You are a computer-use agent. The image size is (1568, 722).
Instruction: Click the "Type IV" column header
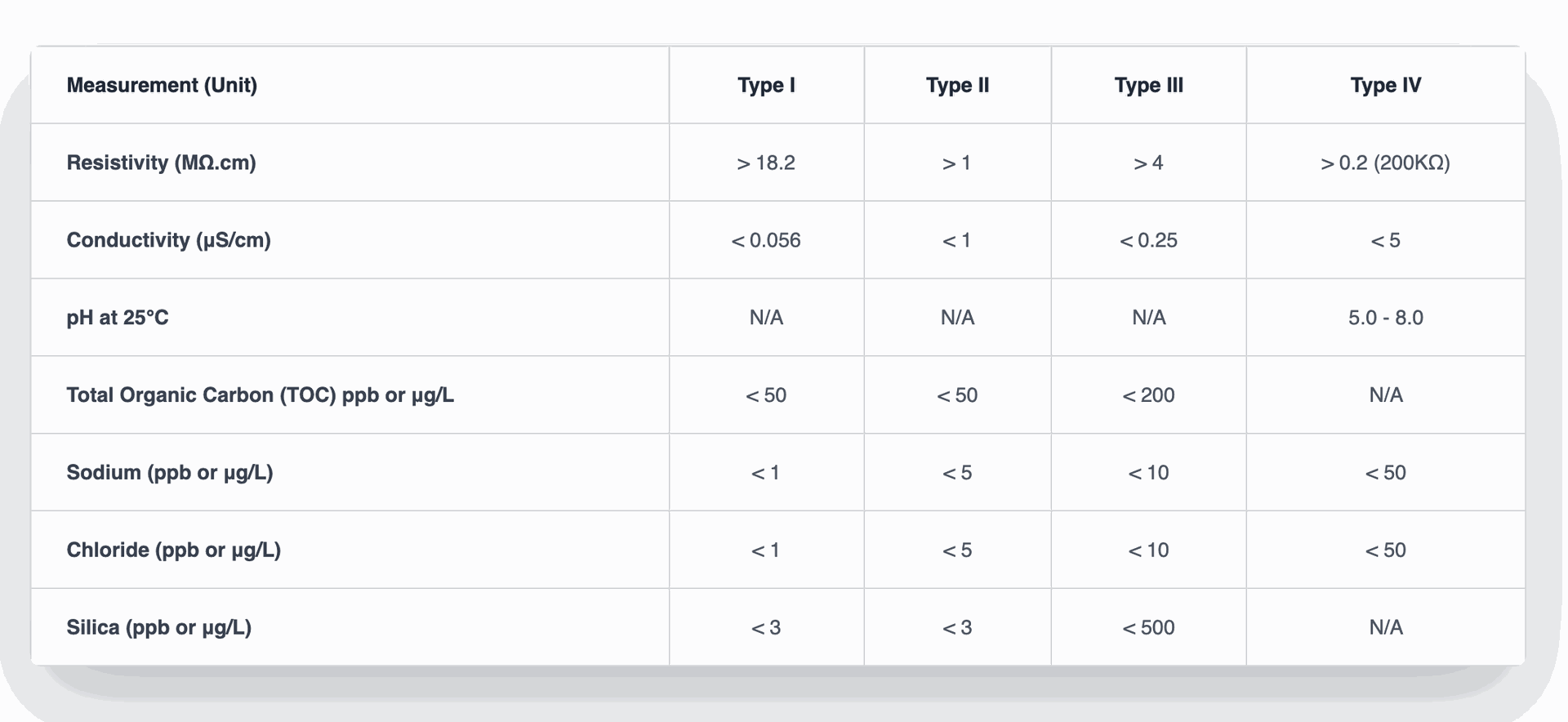click(x=1385, y=85)
